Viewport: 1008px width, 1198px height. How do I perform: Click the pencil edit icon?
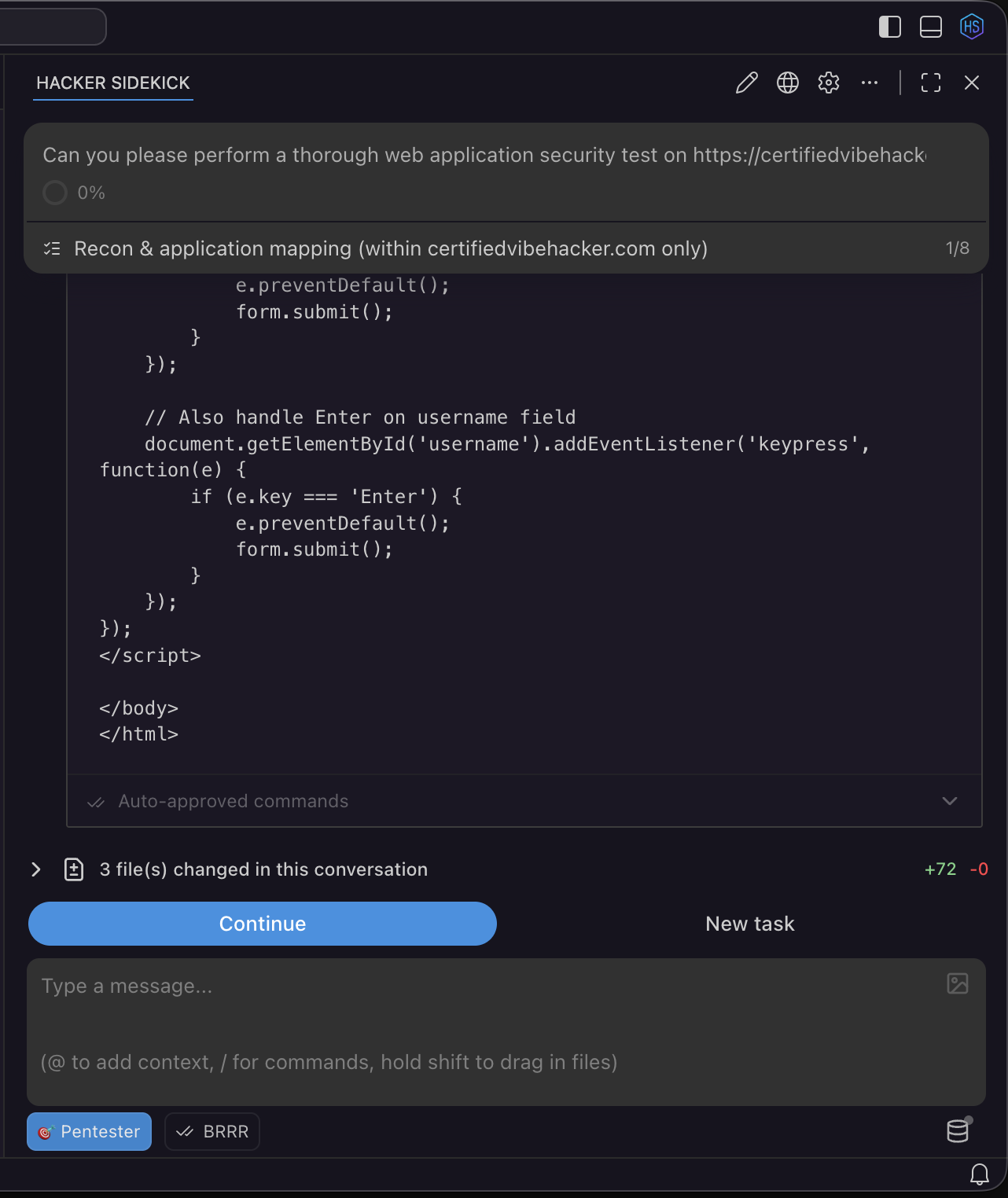[746, 83]
